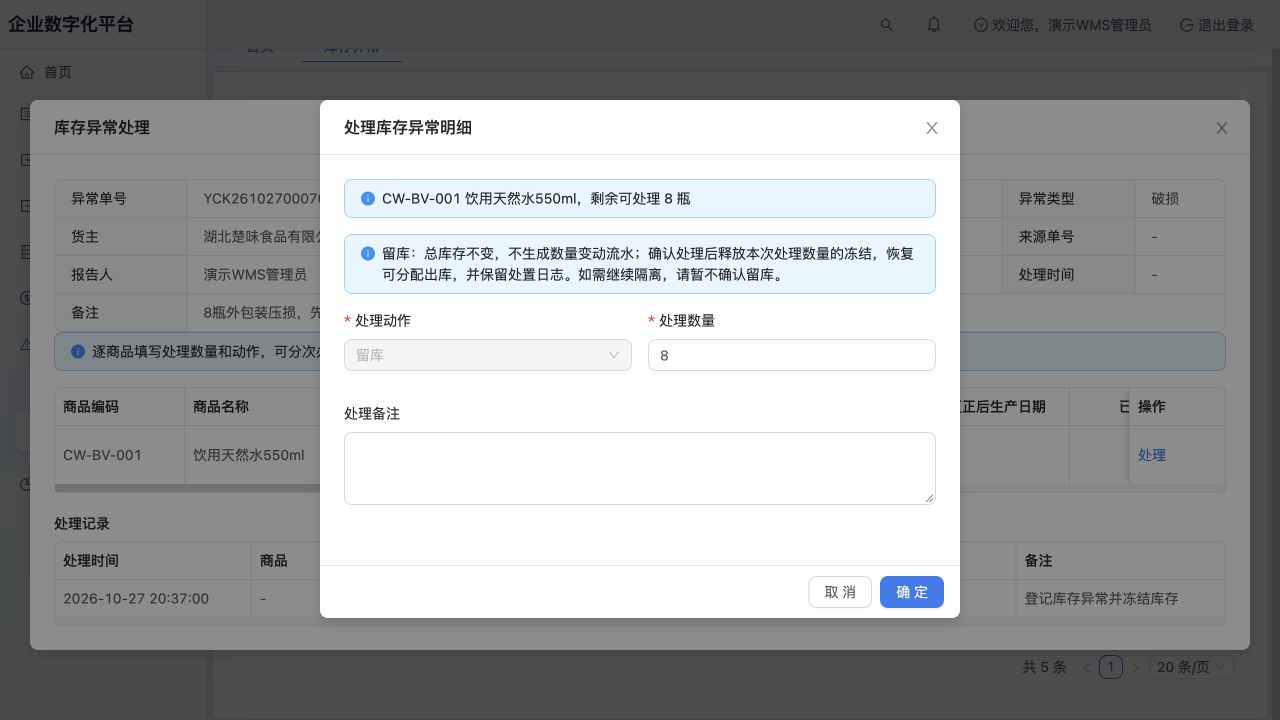This screenshot has height=720, width=1280.
Task: Click the 异常类型 label cell
Action: click(1070, 199)
